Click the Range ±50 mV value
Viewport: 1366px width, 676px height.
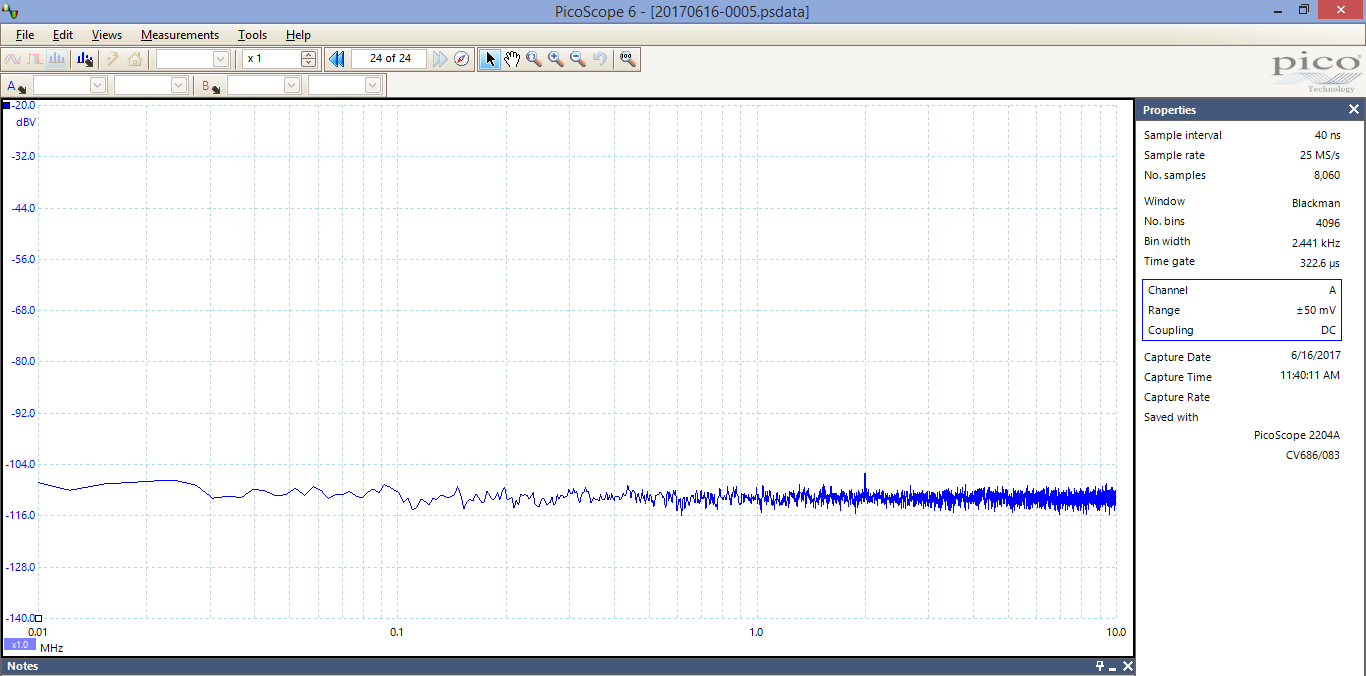(x=1316, y=310)
